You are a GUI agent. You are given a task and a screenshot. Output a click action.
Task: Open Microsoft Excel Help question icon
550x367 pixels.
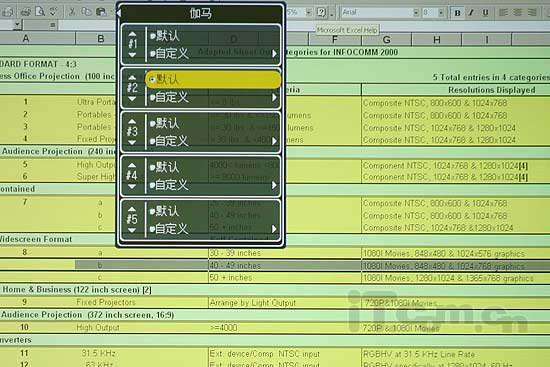[x=321, y=12]
